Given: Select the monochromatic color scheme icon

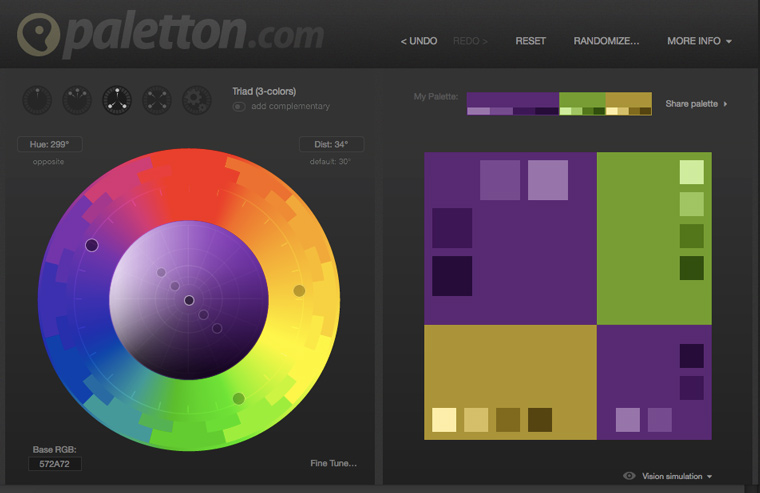Looking at the screenshot, I should (x=37, y=100).
